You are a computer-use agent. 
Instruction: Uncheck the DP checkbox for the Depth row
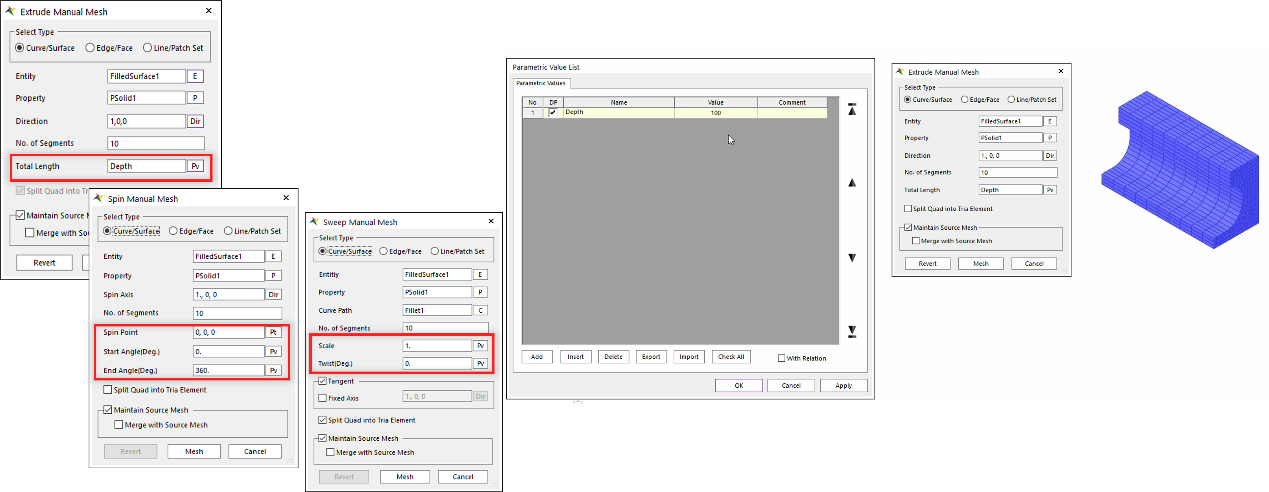(553, 113)
